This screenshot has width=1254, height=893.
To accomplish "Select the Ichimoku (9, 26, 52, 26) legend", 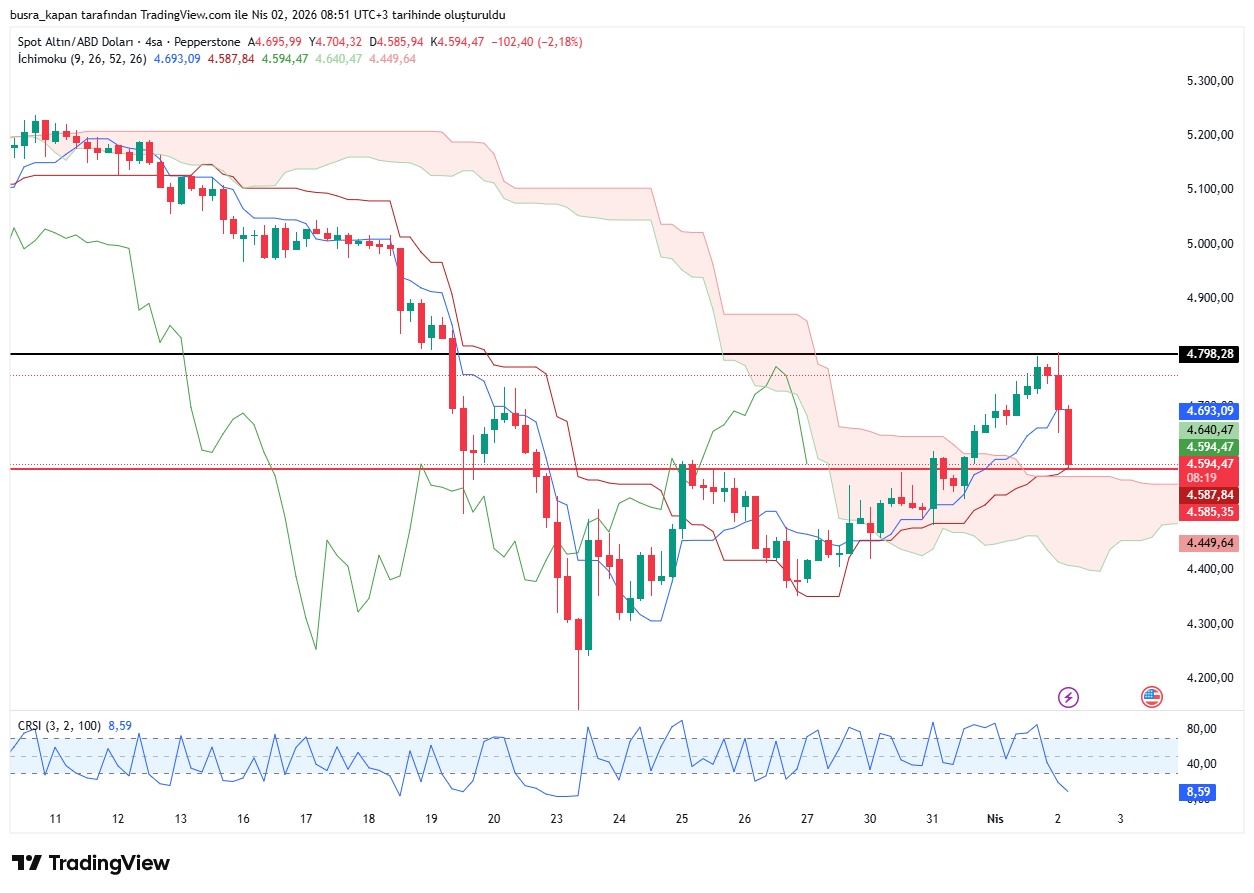I will point(82,59).
